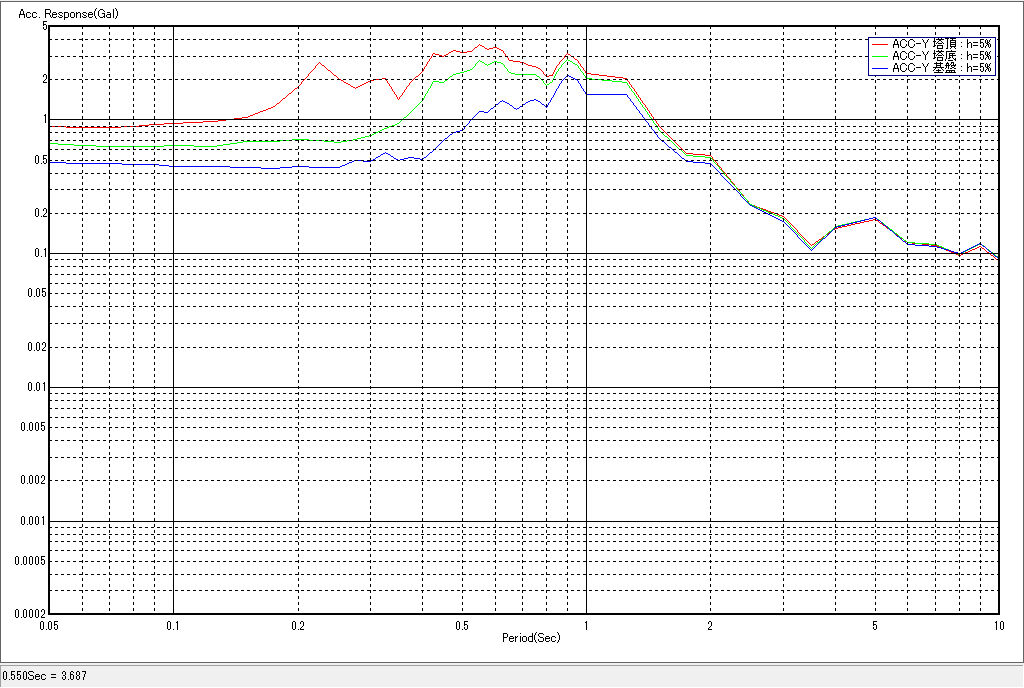Click the x-axis tick label 10
Screen dimensions: 1024x688
click(997, 625)
